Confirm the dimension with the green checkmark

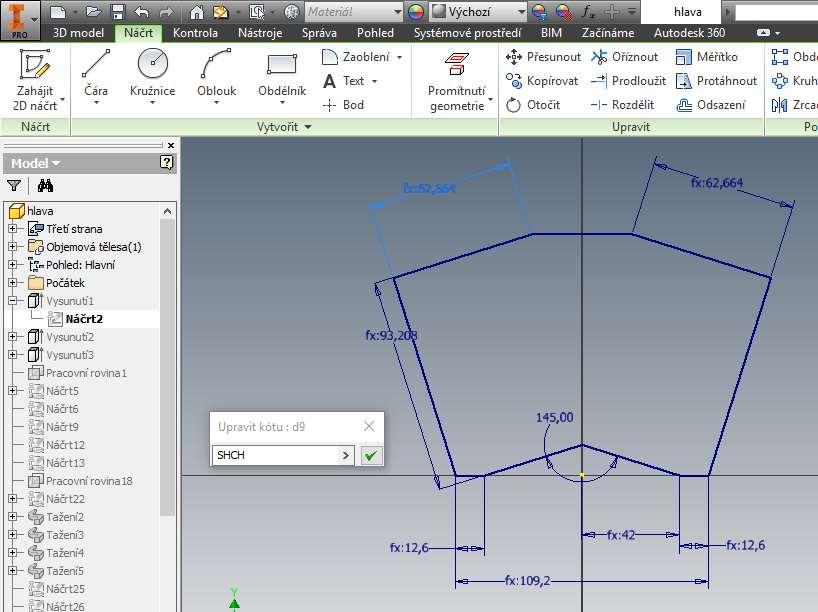coord(371,455)
